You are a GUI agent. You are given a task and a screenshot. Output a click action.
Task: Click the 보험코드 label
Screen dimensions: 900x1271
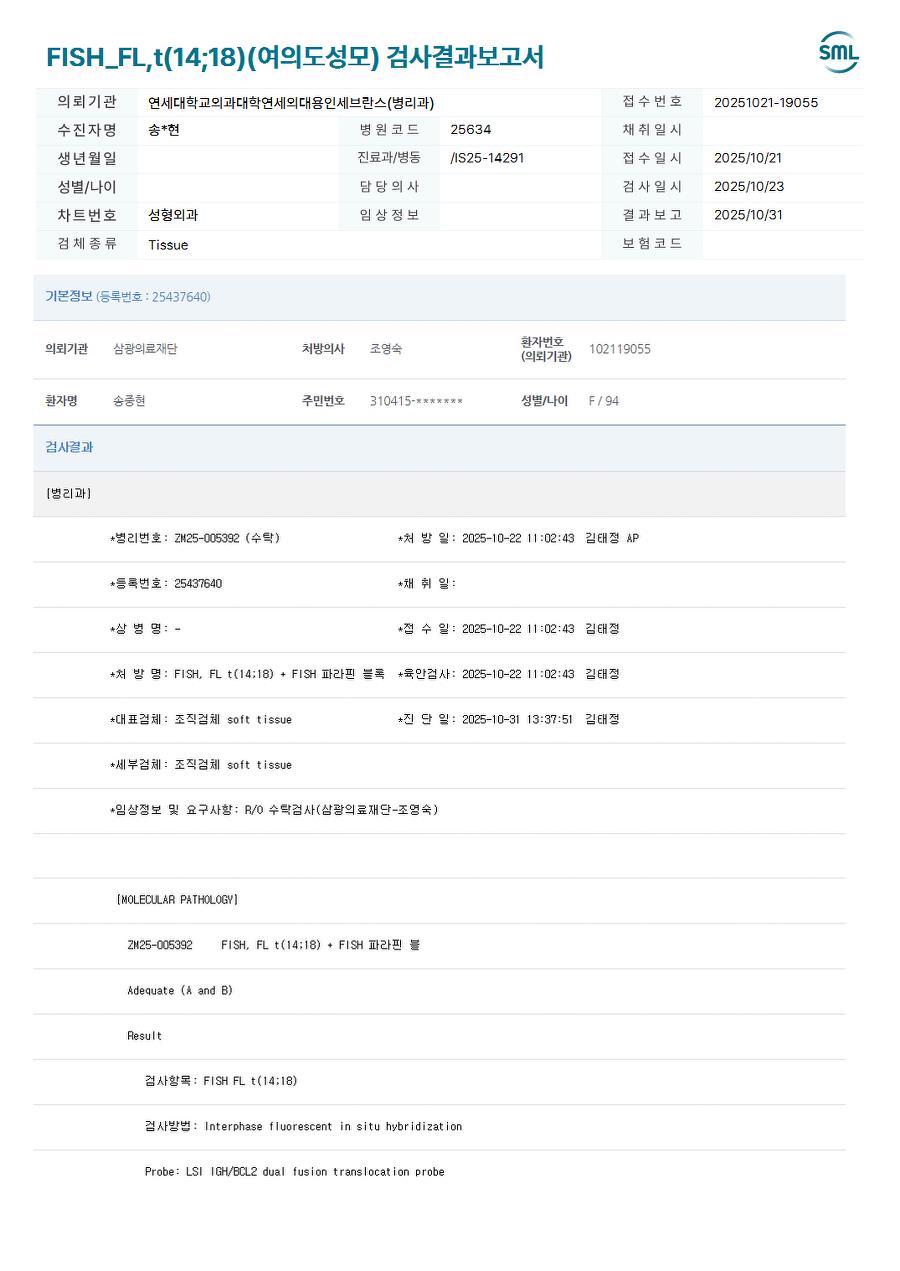click(x=652, y=244)
